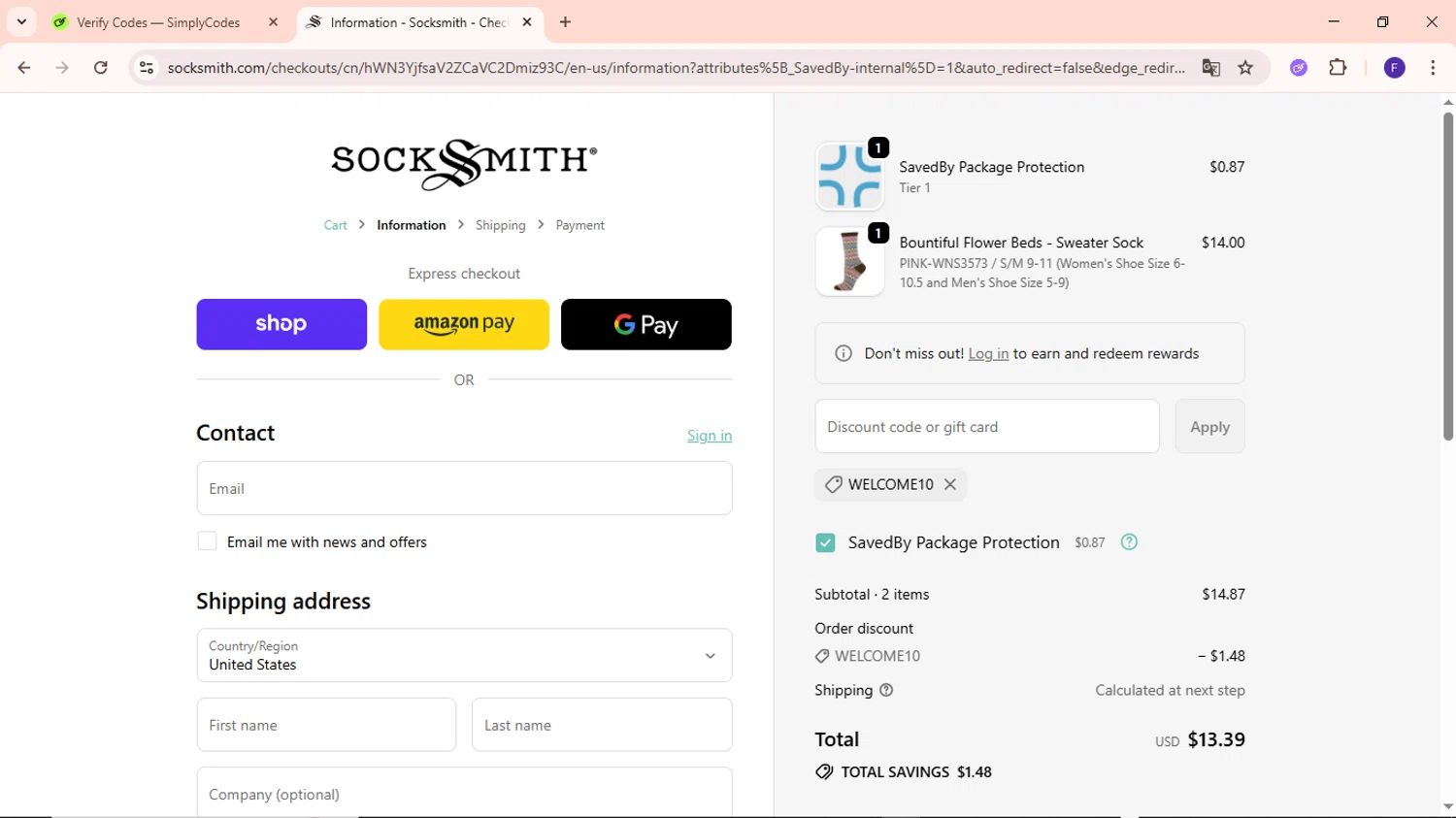Click the browser forward arrow
1456x818 pixels.
pyautogui.click(x=62, y=68)
